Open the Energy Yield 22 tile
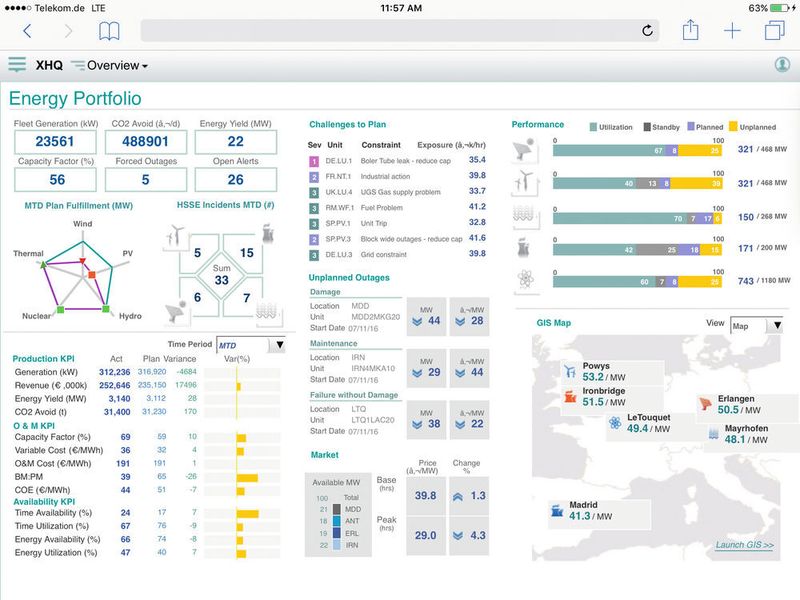The image size is (800, 600). click(x=236, y=141)
